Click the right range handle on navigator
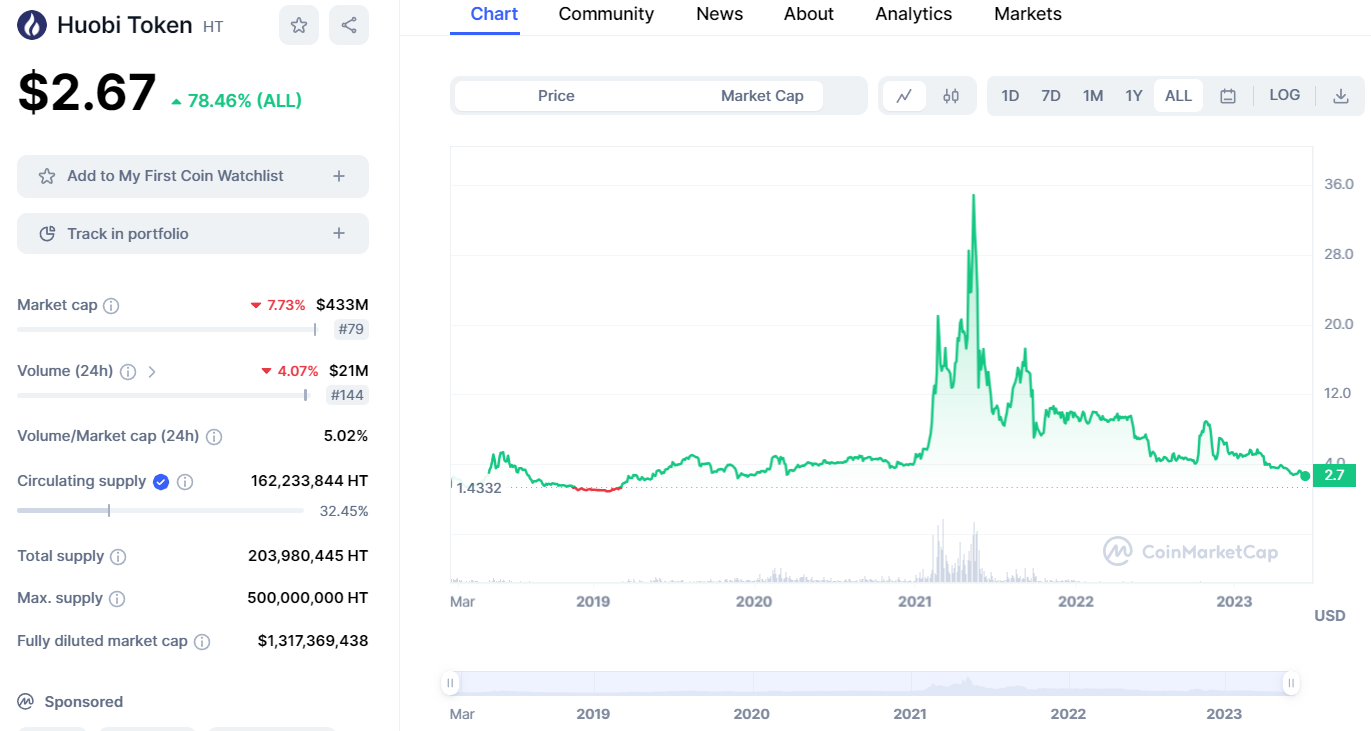Image resolution: width=1371 pixels, height=731 pixels. coord(1291,684)
